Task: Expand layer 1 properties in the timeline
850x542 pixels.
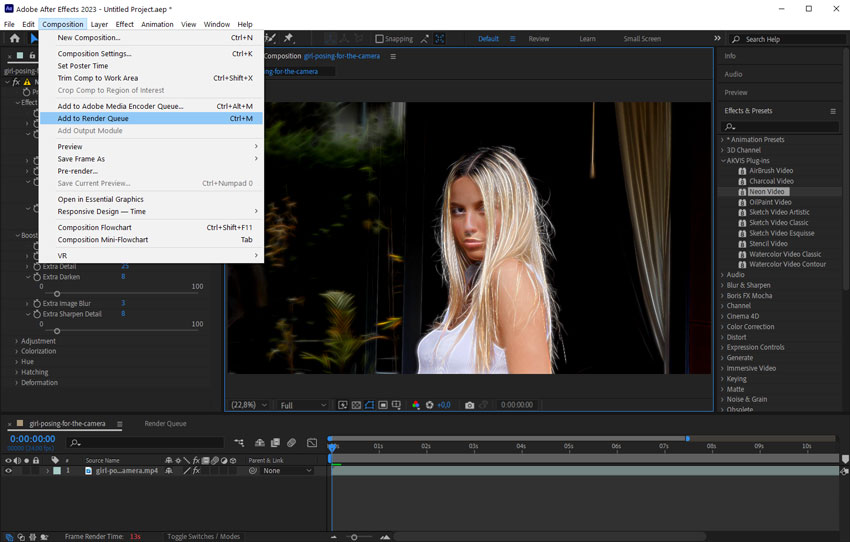Action: tap(48, 471)
